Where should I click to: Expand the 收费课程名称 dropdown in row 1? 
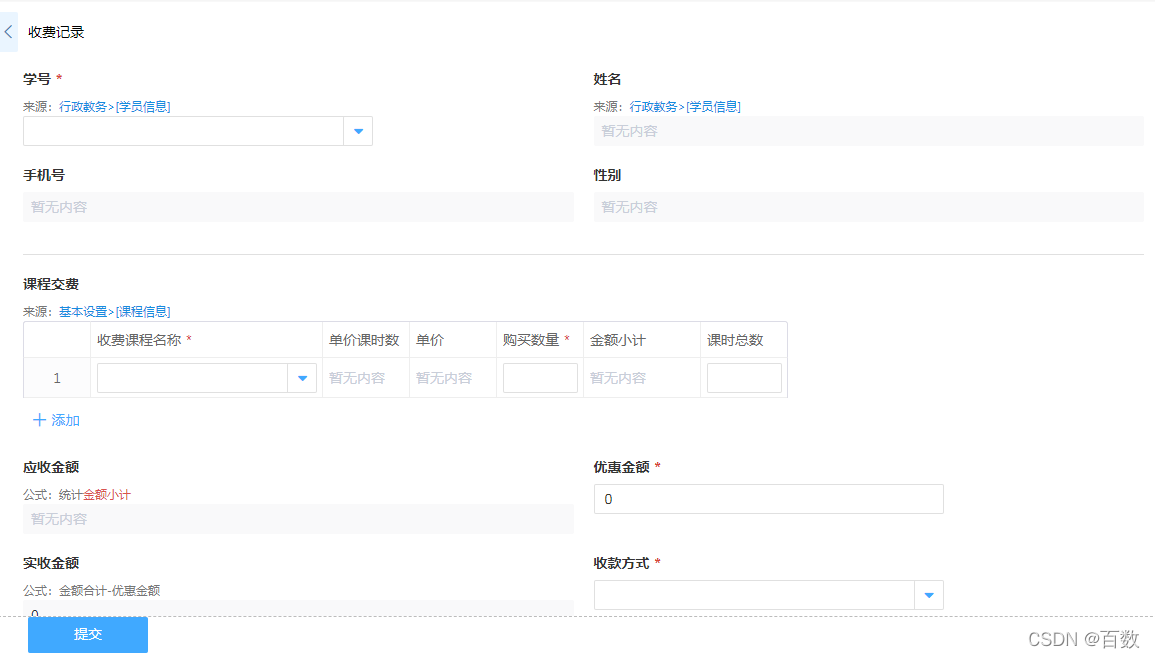pos(302,378)
